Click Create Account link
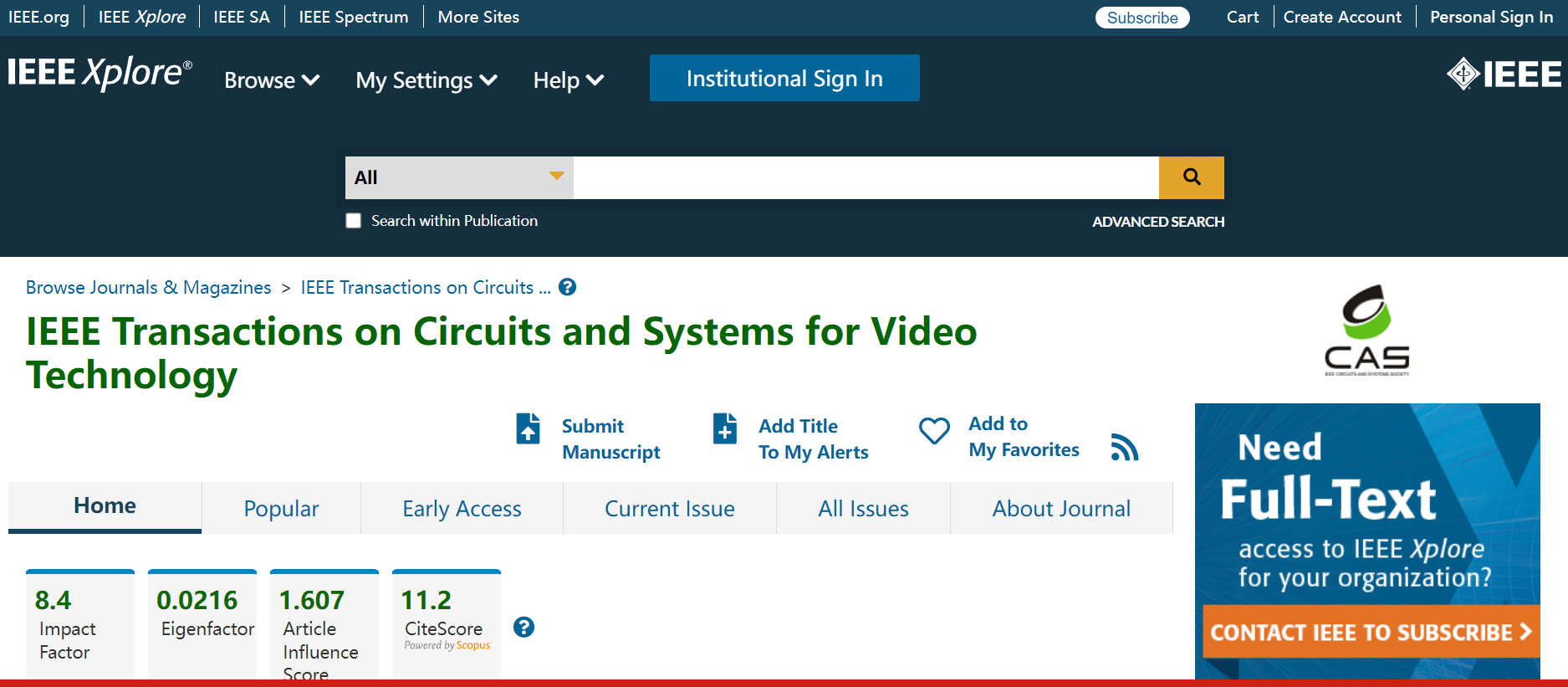This screenshot has height=687, width=1568. (1342, 17)
